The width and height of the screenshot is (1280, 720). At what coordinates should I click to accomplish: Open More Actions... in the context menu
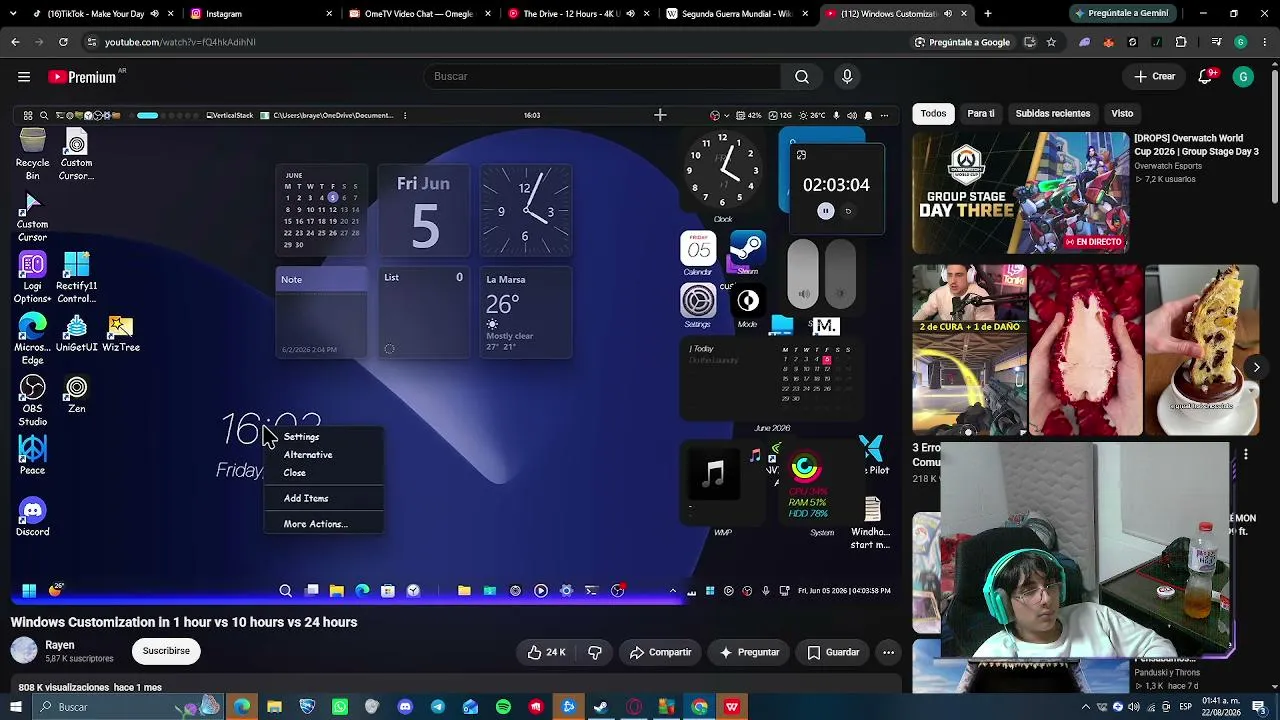(315, 524)
